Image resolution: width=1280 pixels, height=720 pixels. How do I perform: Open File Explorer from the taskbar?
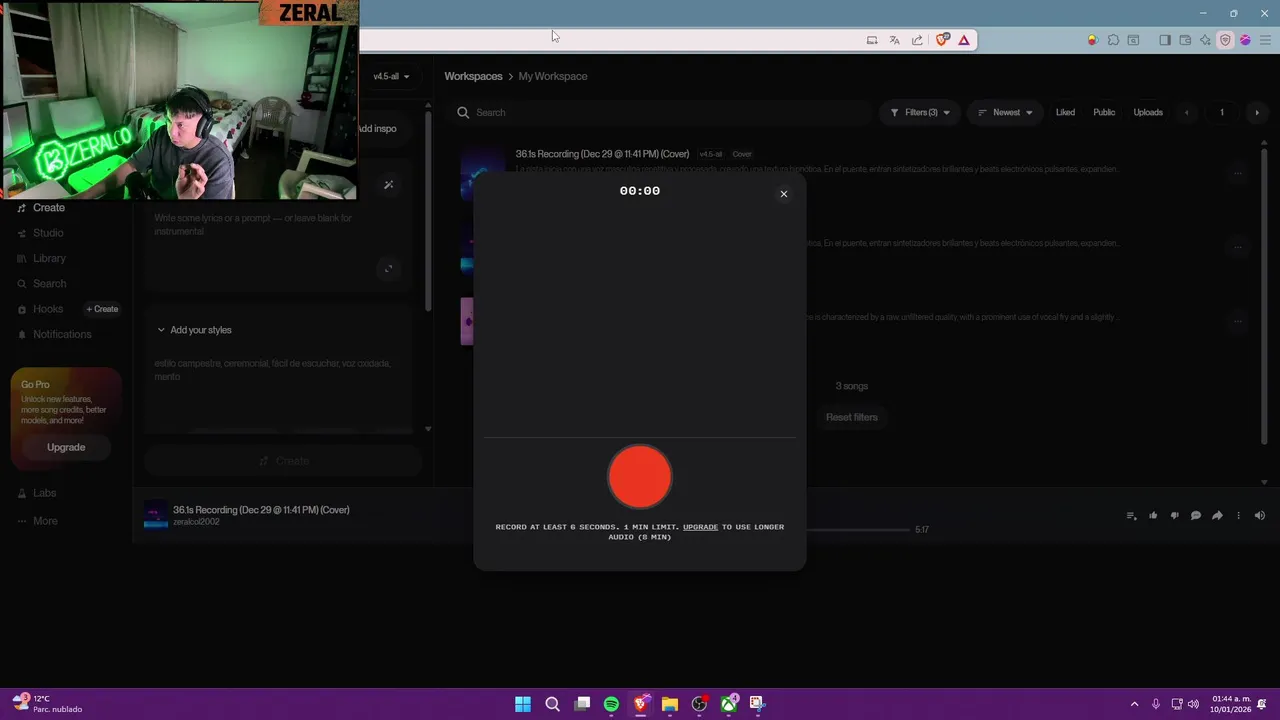pos(670,704)
